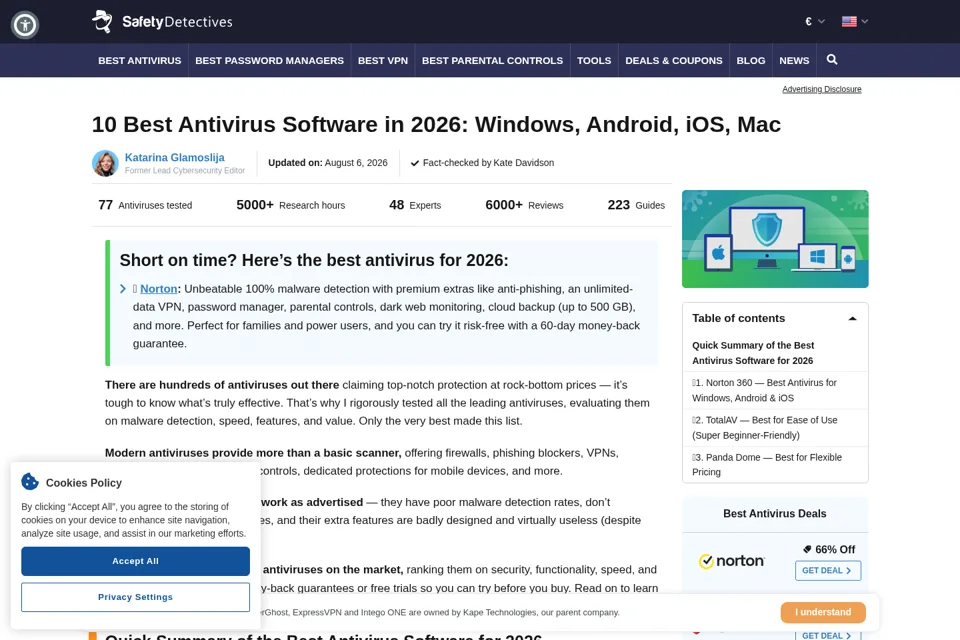Click the devices antivirus banner image
The height and width of the screenshot is (640, 960).
(x=775, y=239)
